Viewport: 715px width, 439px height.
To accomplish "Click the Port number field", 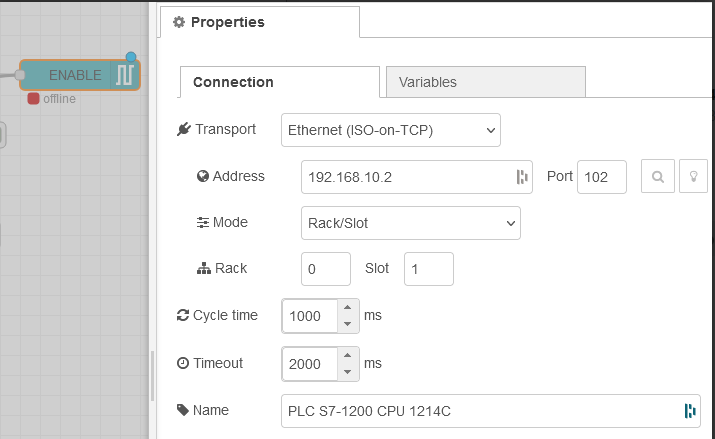I will [601, 177].
